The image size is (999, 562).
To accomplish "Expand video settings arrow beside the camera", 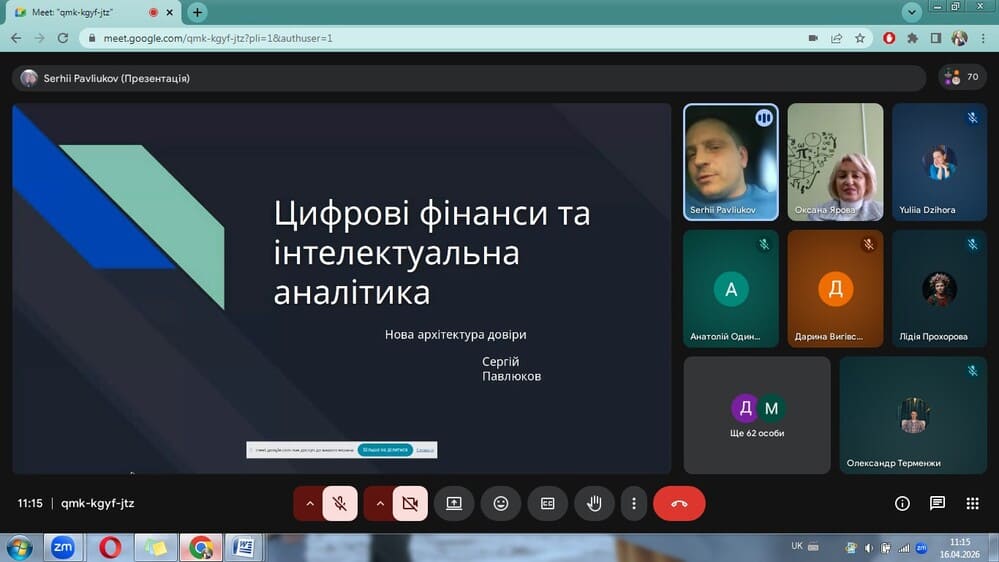I will pos(380,504).
